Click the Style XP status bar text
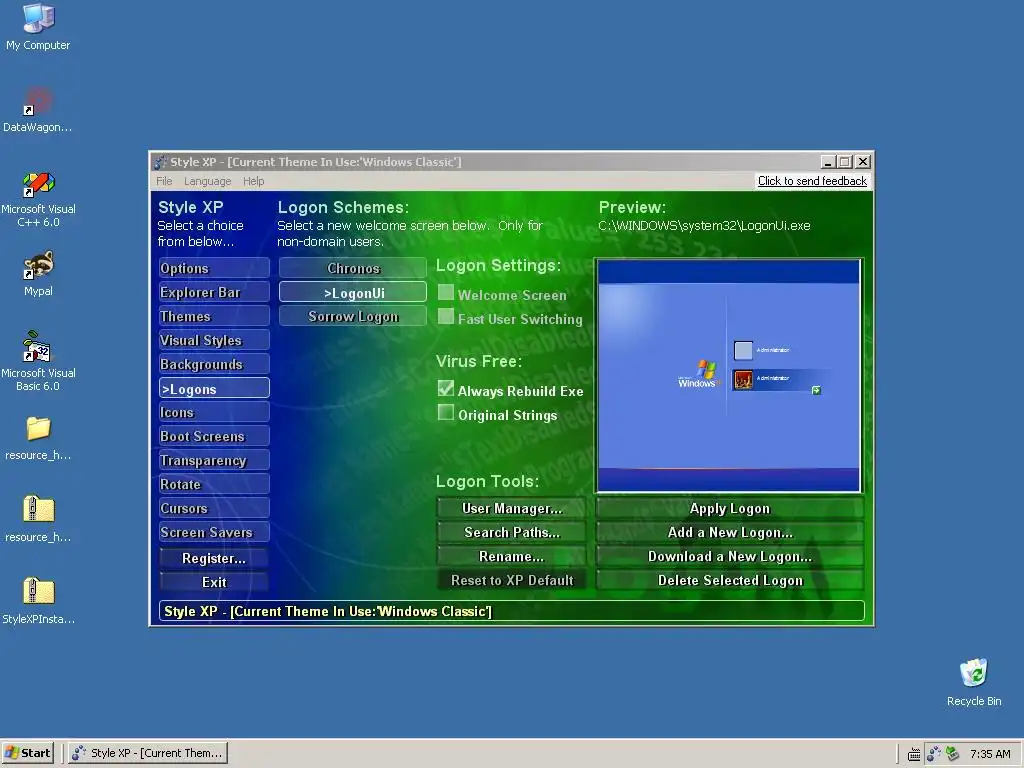The width and height of the screenshot is (1024, 768). pyautogui.click(x=328, y=611)
